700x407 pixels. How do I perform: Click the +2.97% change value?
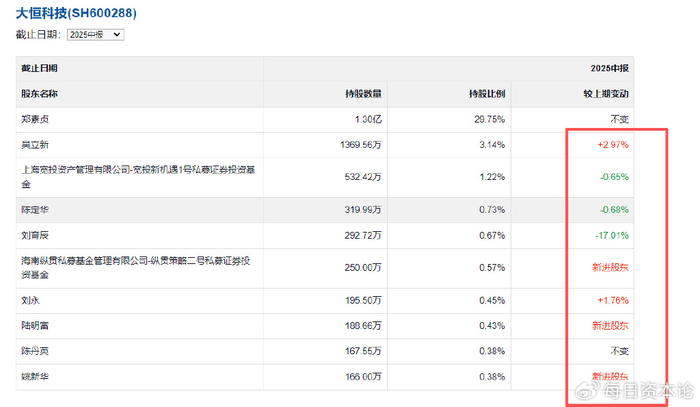[x=612, y=145]
